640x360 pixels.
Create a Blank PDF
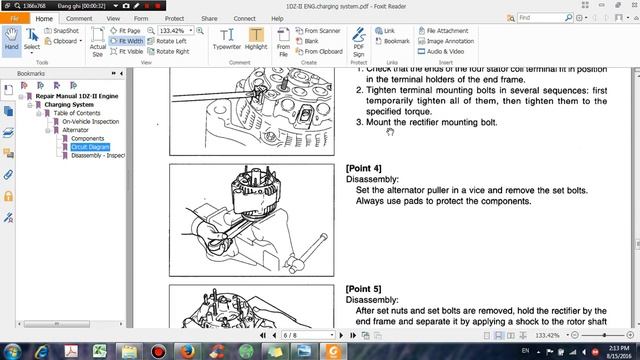click(307, 41)
